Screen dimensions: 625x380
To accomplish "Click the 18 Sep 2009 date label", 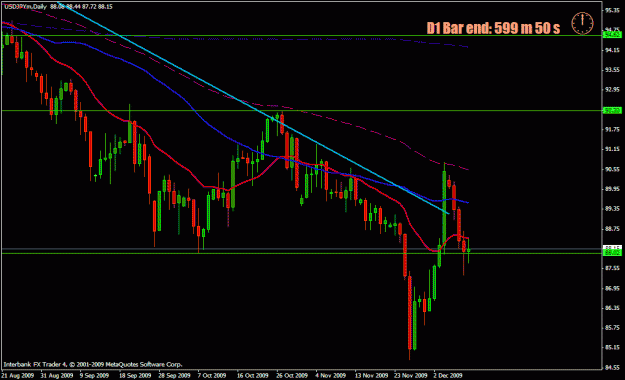I will point(135,375).
